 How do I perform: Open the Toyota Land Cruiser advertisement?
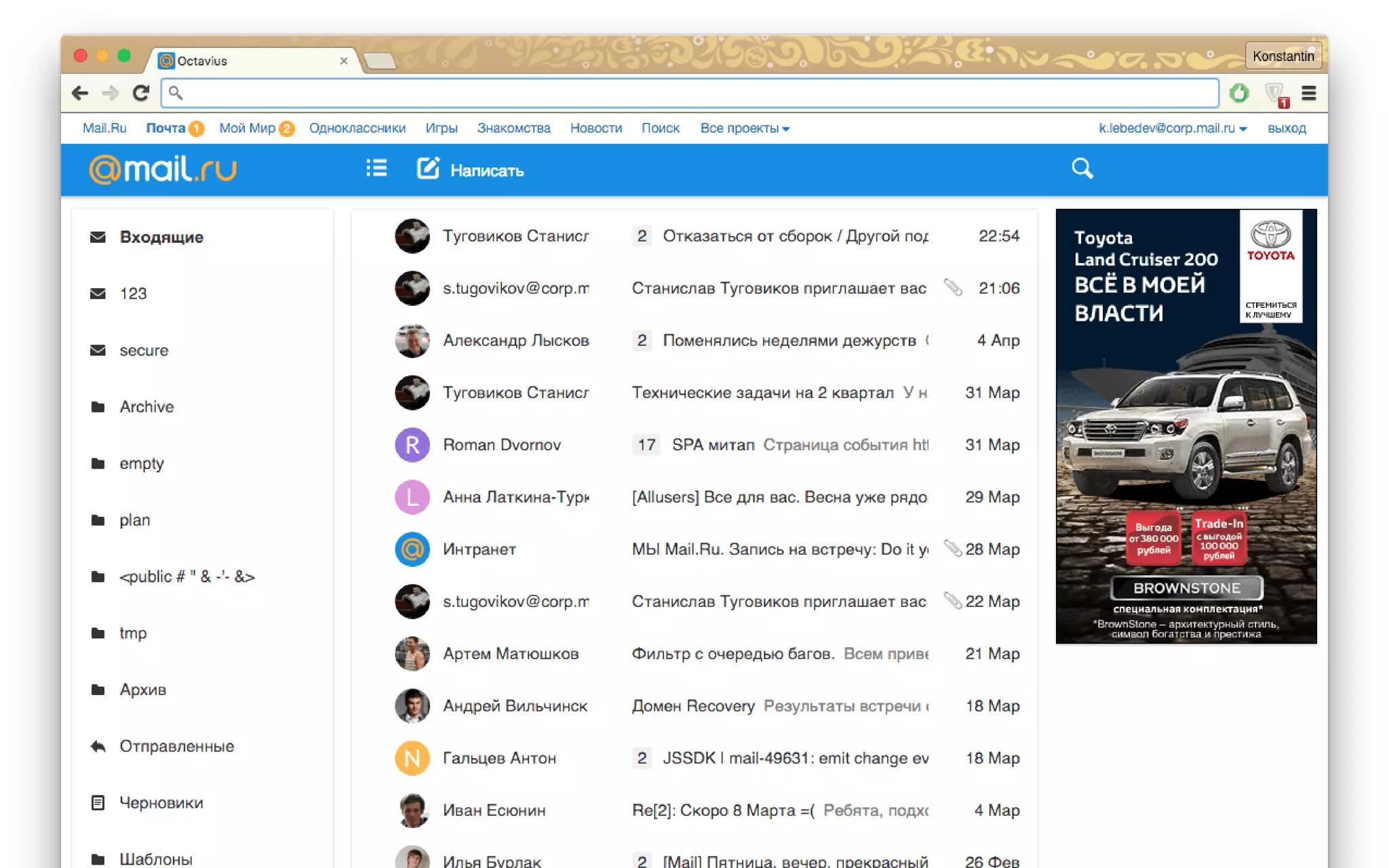point(1186,426)
